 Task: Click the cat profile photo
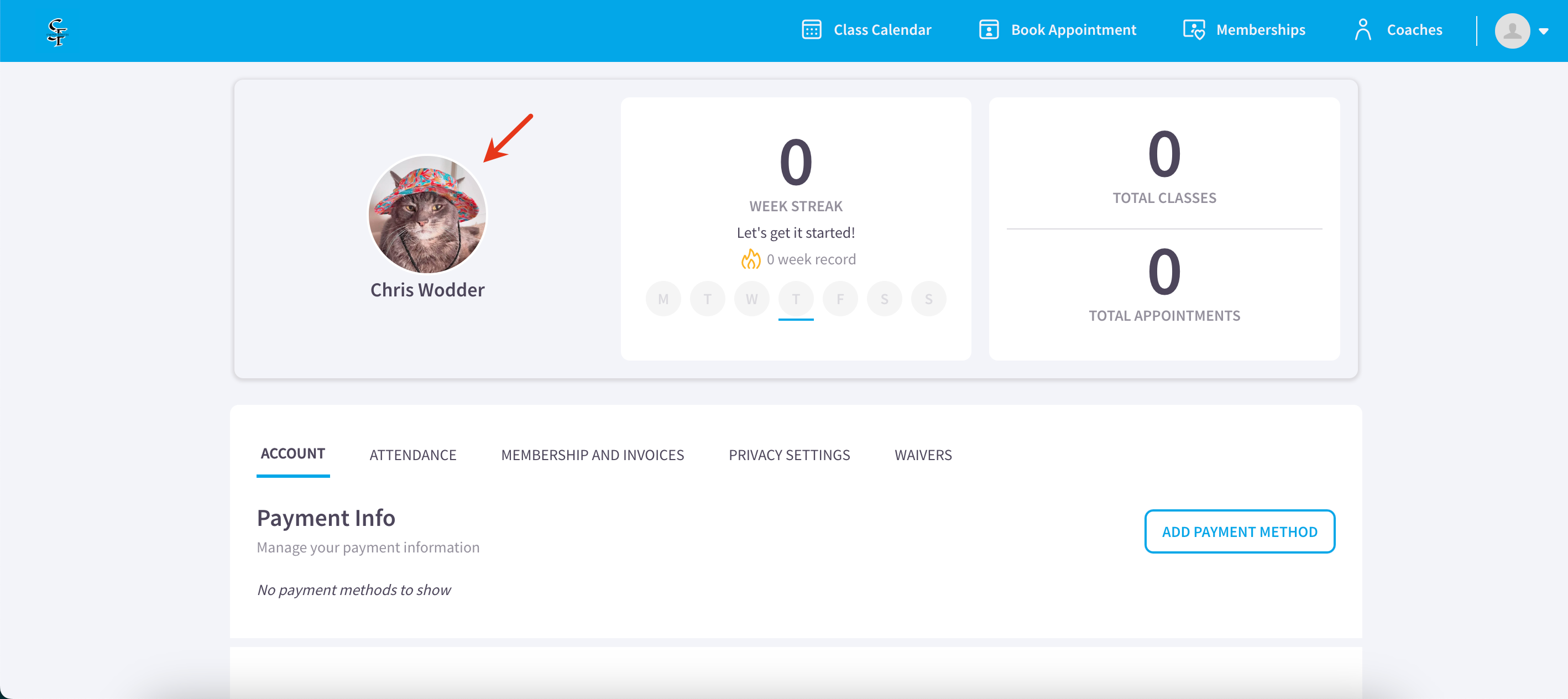pyautogui.click(x=427, y=215)
